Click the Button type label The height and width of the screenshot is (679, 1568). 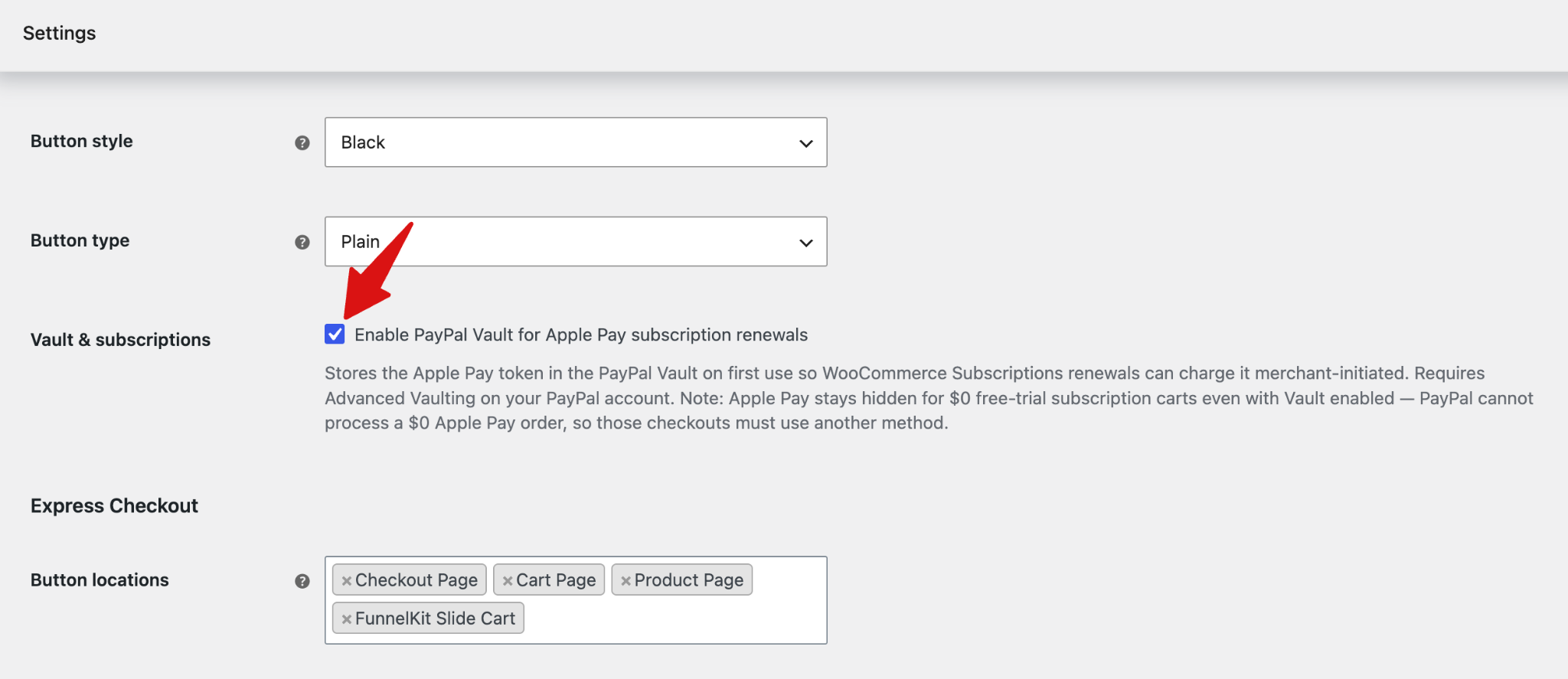coord(80,241)
